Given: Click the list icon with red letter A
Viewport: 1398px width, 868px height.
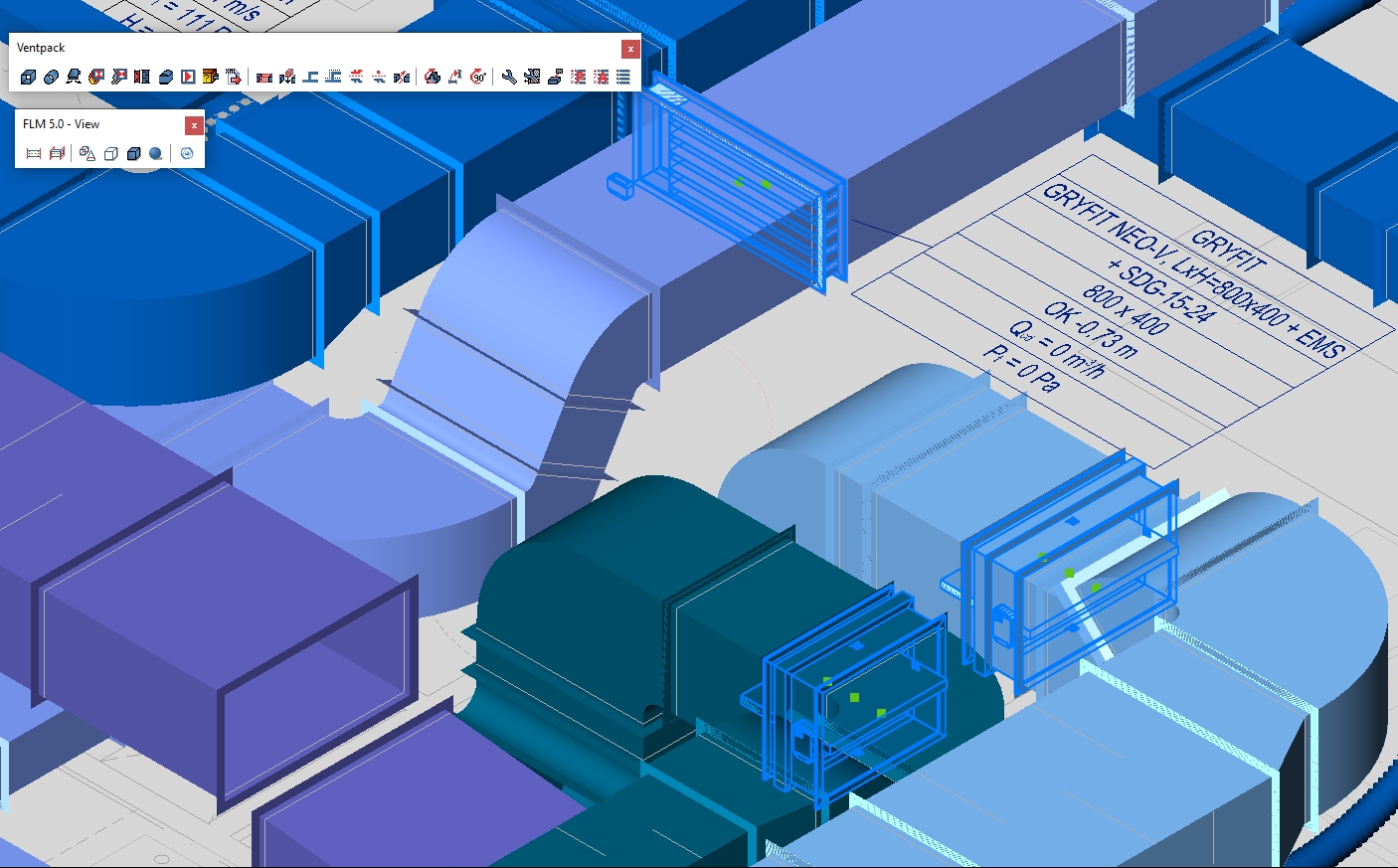Looking at the screenshot, I should (601, 77).
